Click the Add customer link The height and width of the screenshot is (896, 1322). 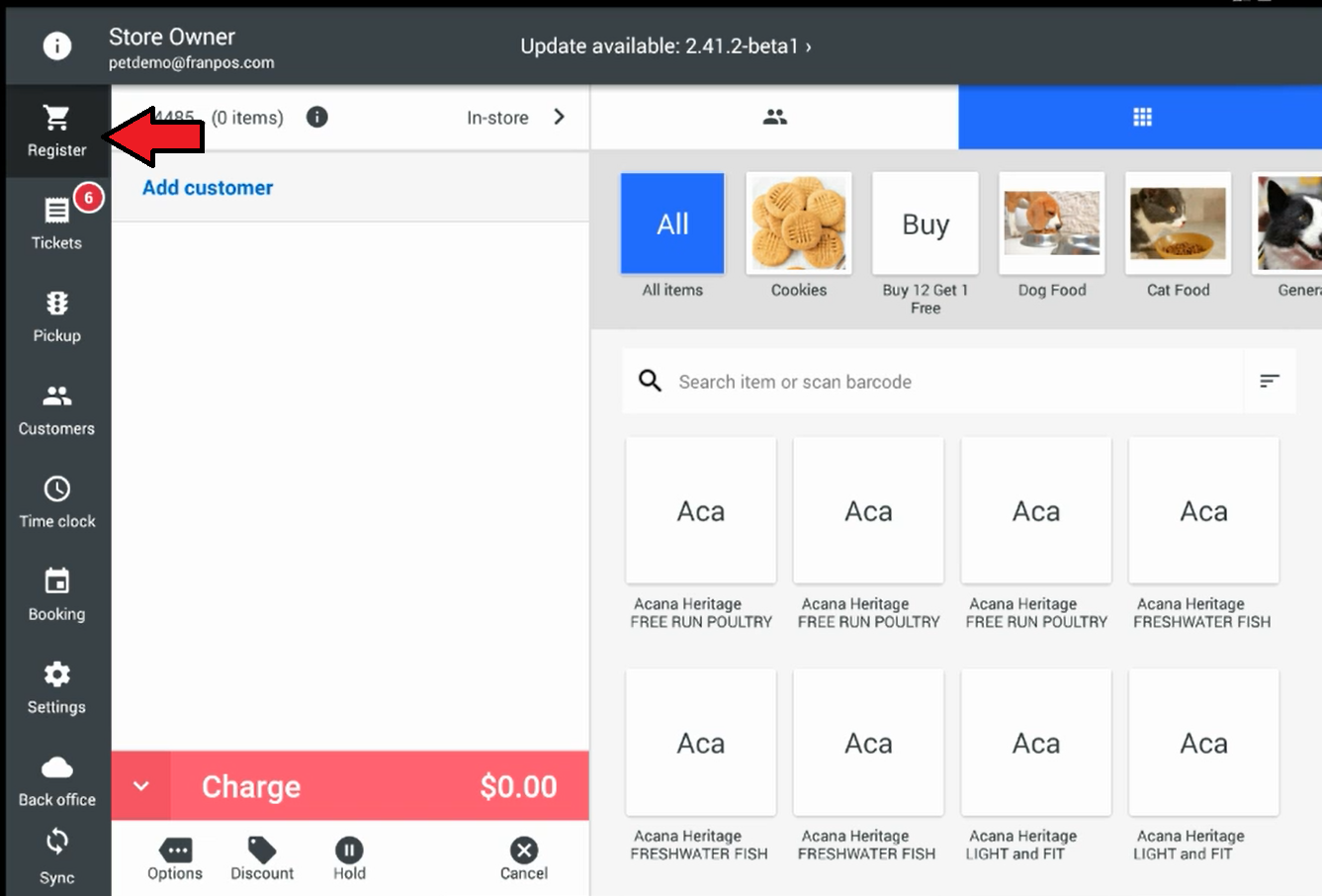click(208, 188)
